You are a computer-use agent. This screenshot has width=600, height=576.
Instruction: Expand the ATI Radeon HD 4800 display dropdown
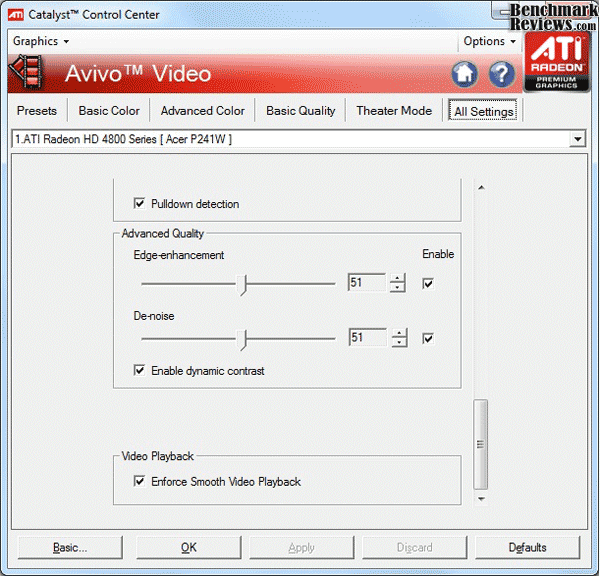point(577,139)
